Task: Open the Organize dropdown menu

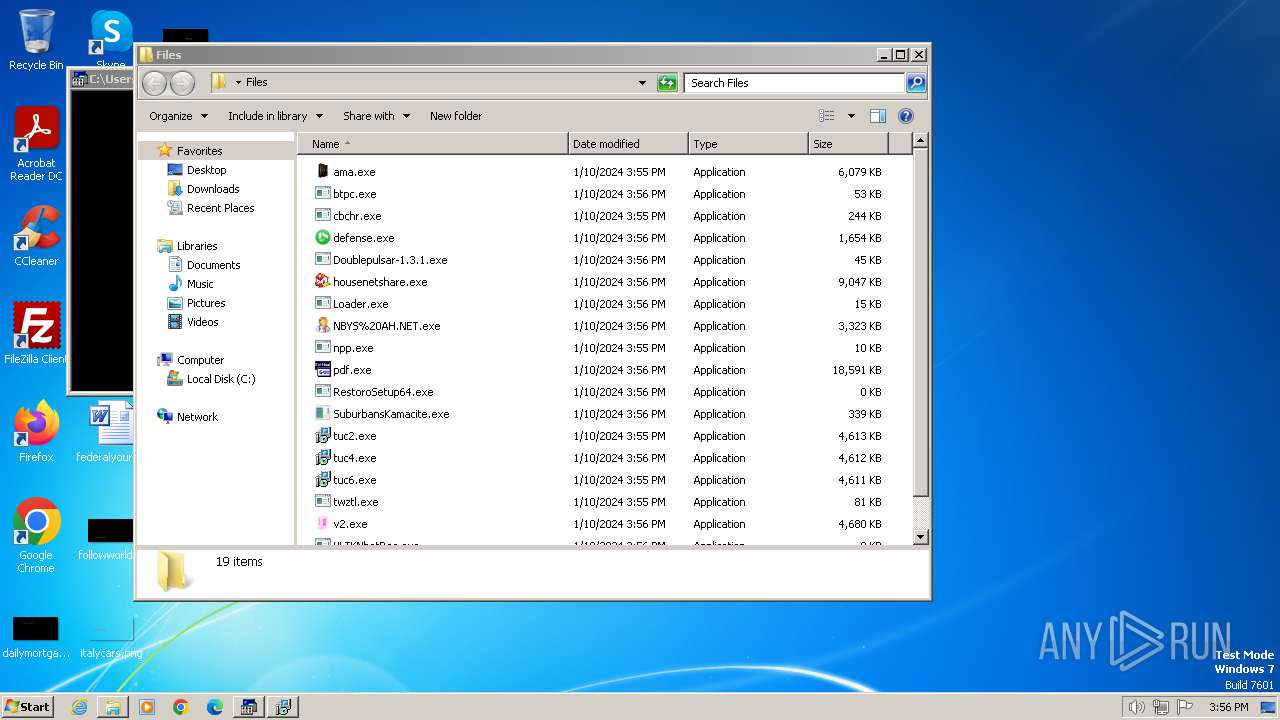Action: (x=178, y=116)
